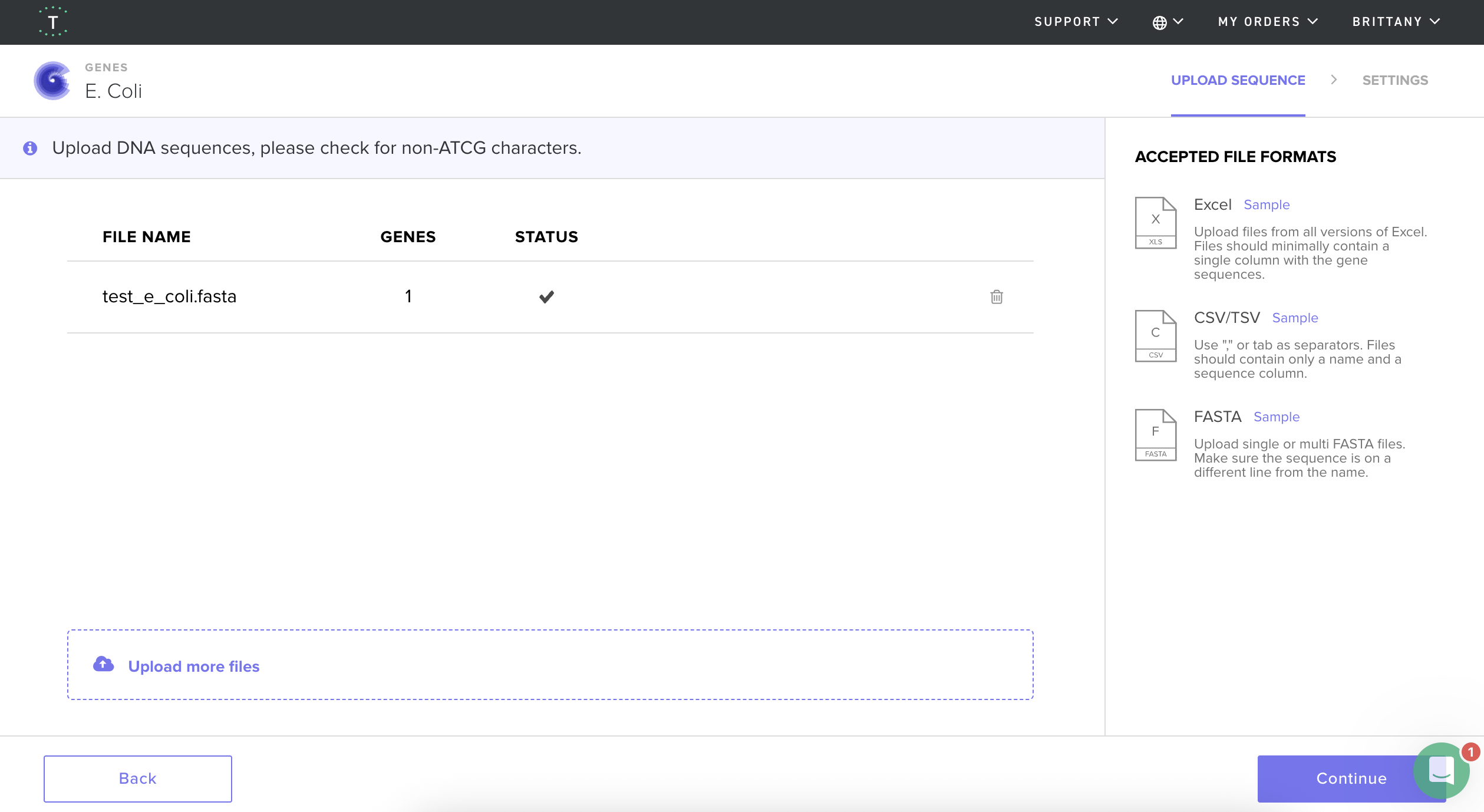Click the CSV file format icon
1484x812 pixels.
tap(1155, 336)
